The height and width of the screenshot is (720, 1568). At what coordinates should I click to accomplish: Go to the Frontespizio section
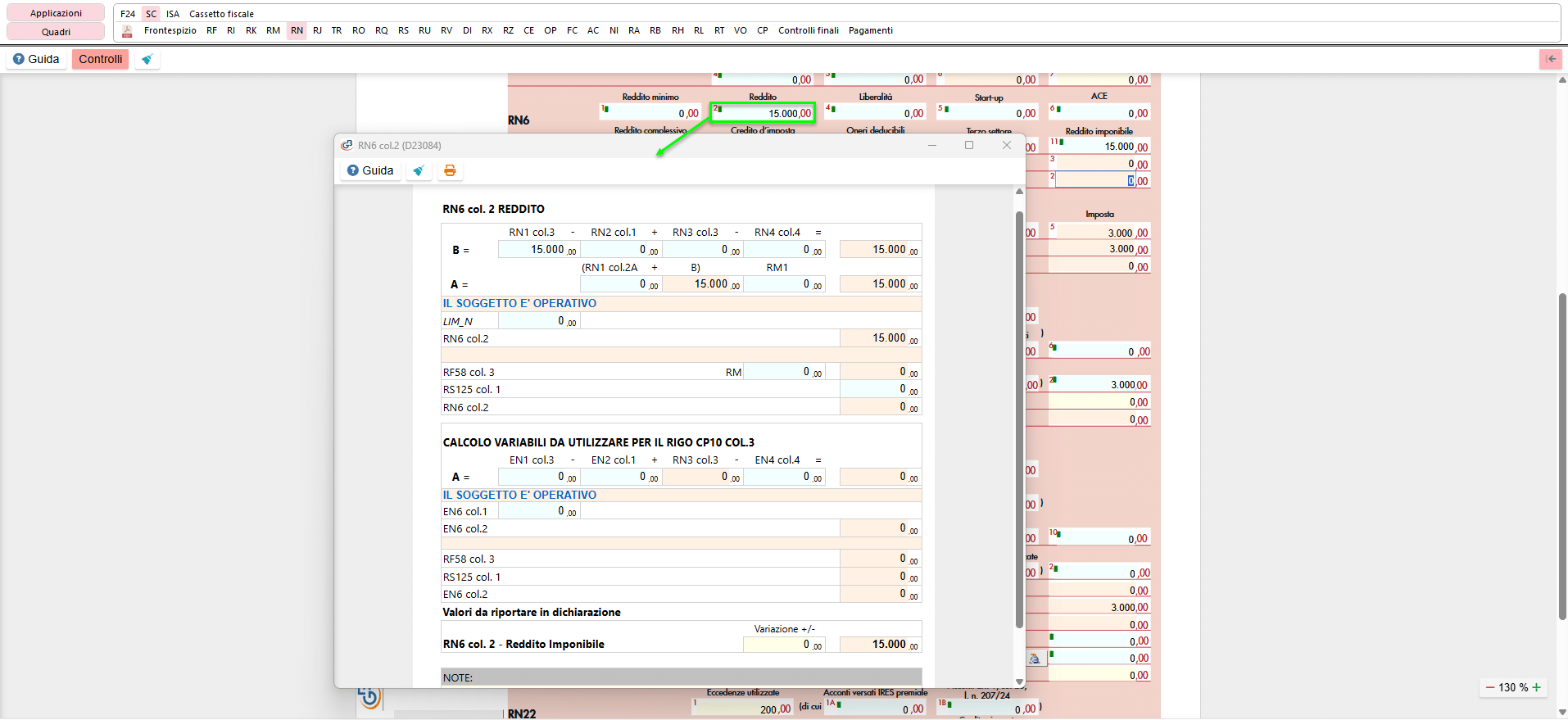(x=170, y=30)
